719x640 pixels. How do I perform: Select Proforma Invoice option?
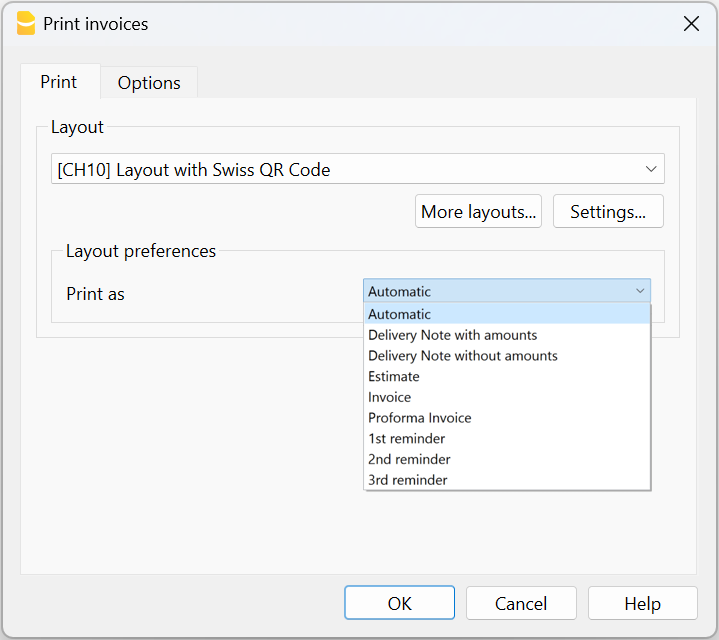[419, 418]
